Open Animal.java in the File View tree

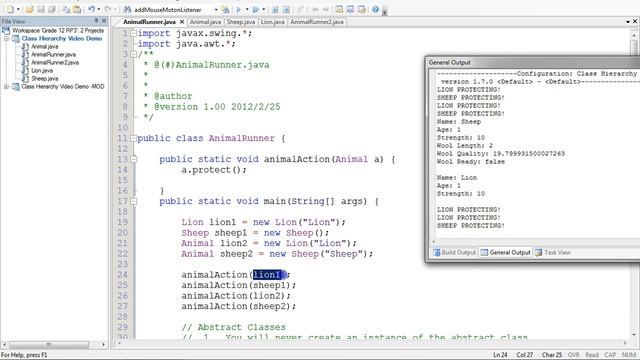pyautogui.click(x=44, y=47)
